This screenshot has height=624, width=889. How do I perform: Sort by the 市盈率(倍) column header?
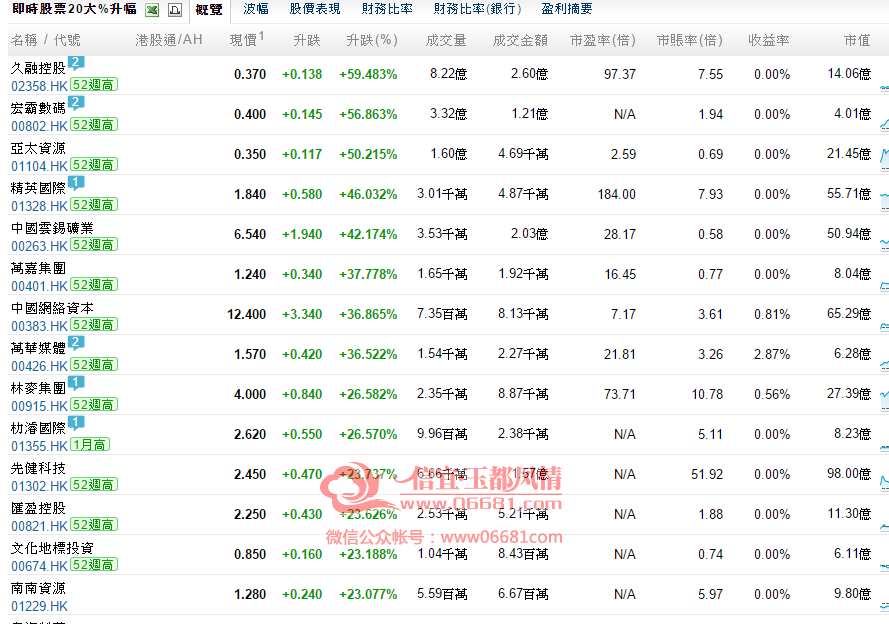click(603, 40)
